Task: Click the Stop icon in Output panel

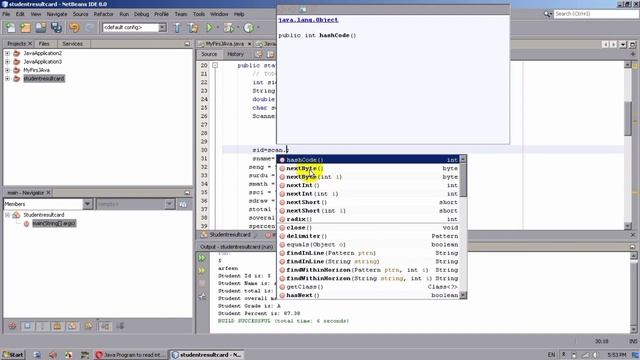Action: 202,283
